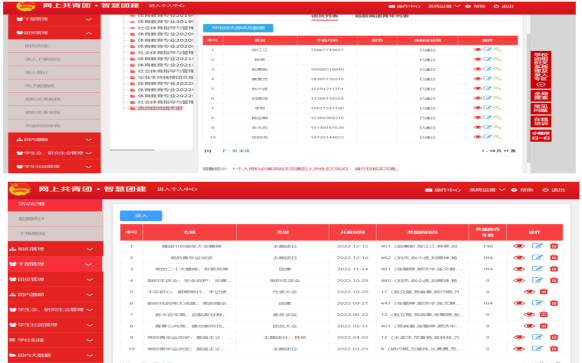Switch to the 团员列表 tab
Image resolution: width=582 pixels, height=363 pixels.
pyautogui.click(x=324, y=16)
